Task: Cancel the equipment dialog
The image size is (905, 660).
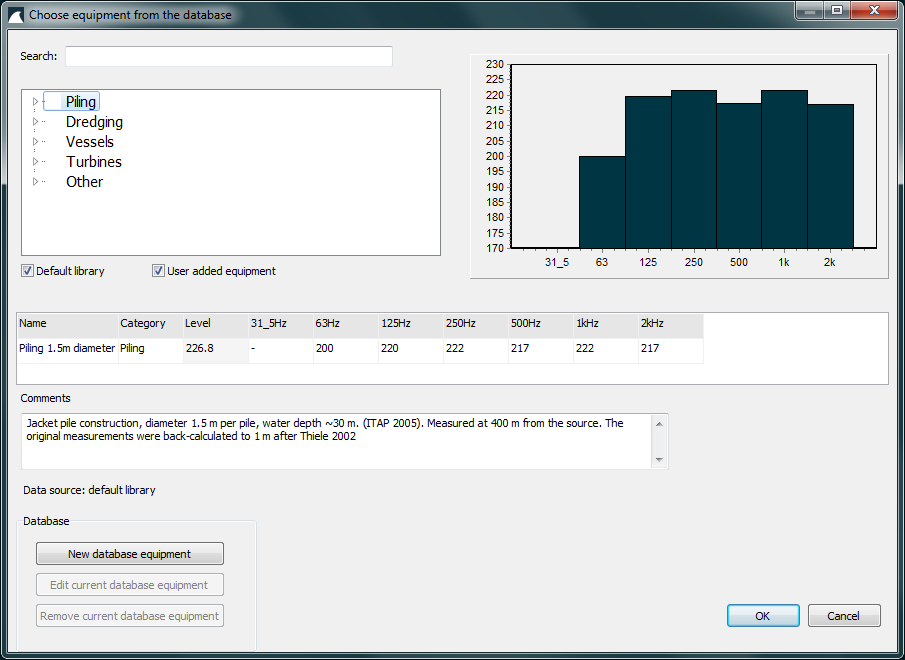Action: [844, 616]
